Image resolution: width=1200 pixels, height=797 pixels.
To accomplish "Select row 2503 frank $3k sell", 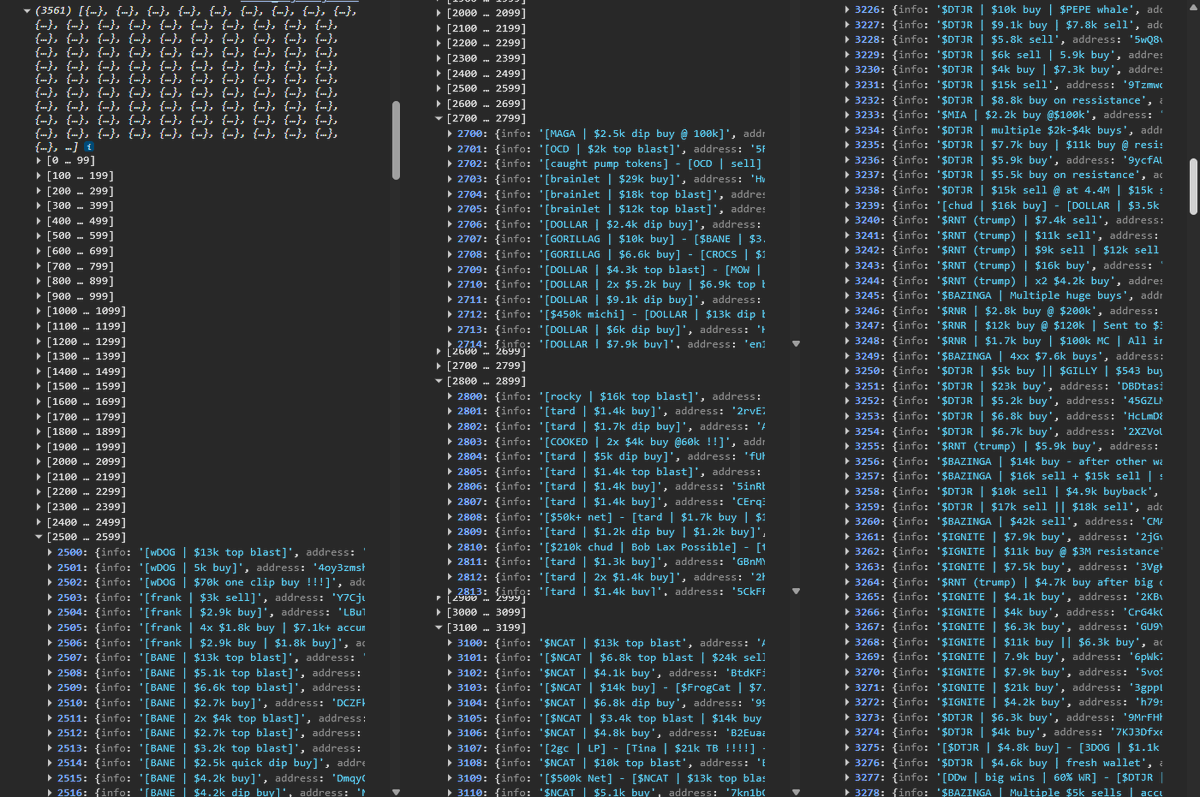I will [x=207, y=597].
